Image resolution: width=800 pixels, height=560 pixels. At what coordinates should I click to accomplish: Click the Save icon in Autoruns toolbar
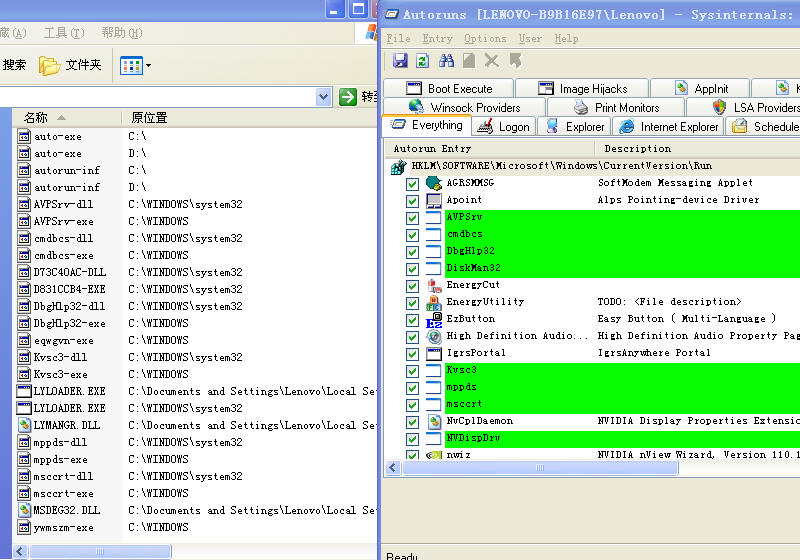400,61
